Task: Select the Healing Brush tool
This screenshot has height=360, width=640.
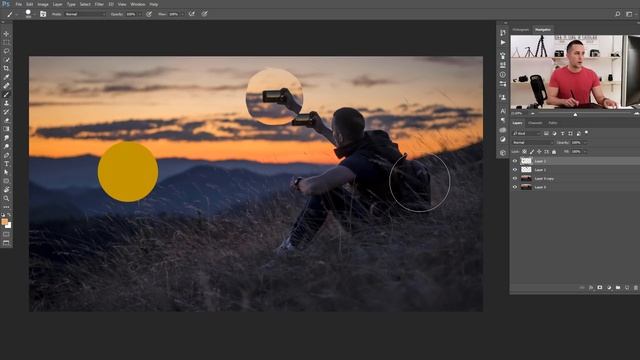Action: pyautogui.click(x=6, y=86)
